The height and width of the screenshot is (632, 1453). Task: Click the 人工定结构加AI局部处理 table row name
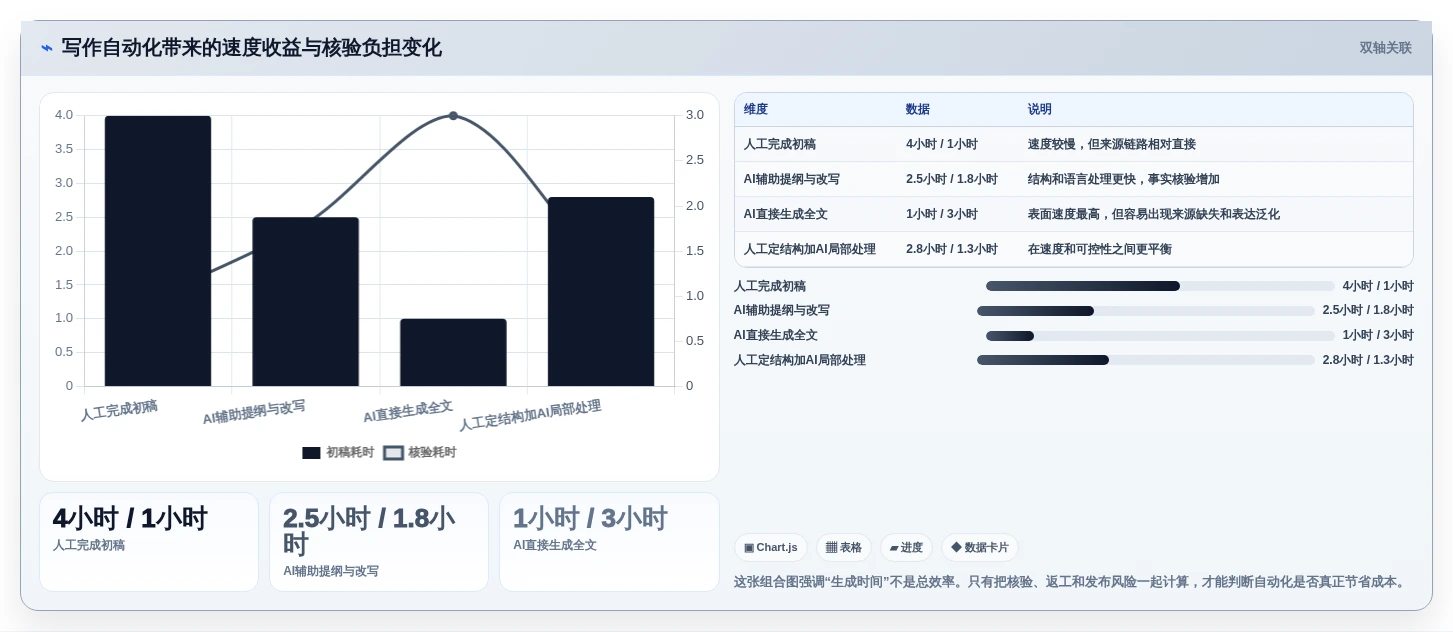810,249
